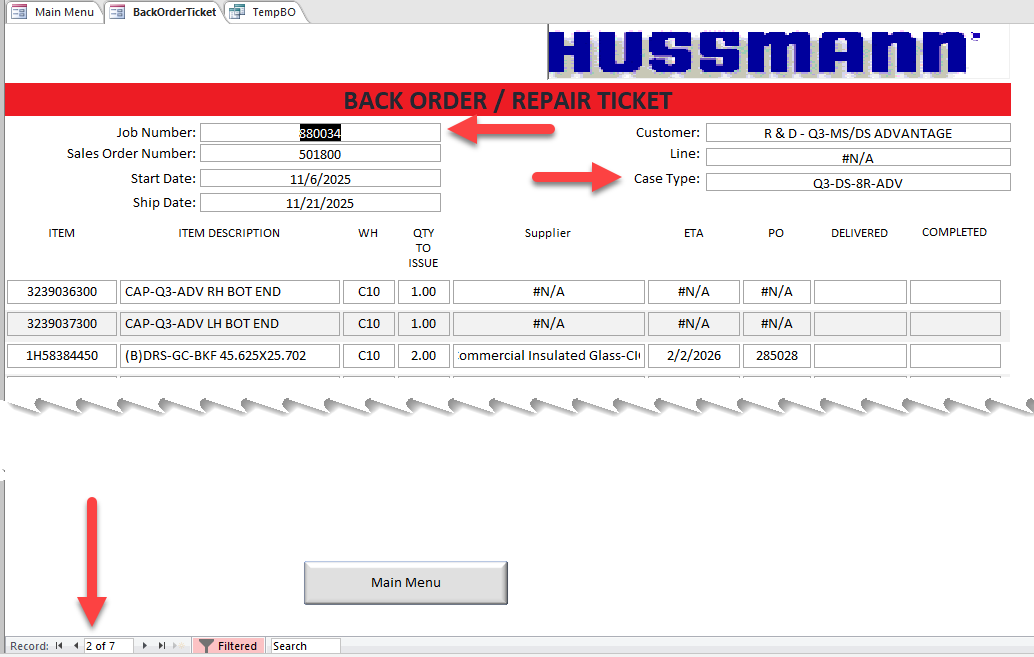Click the BACK ORDER / REPAIR TICKET heading
The image size is (1034, 657).
[508, 100]
